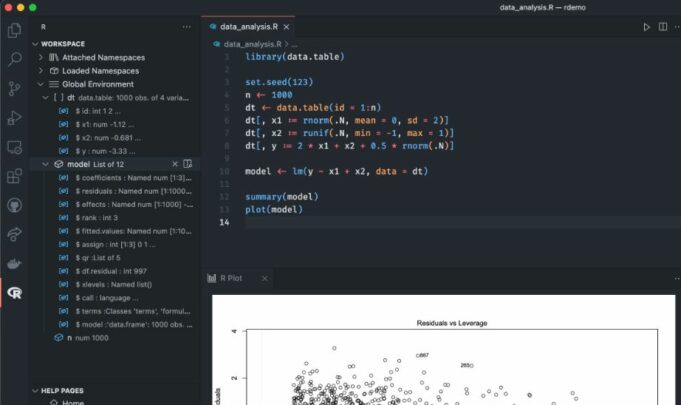
Task: Select the $ assign row
Action: [115, 244]
